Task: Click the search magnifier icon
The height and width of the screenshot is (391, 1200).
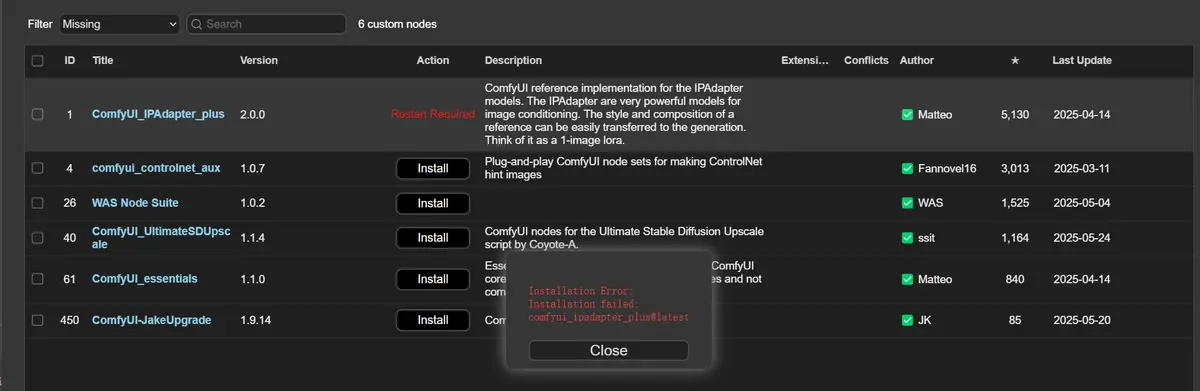Action: 197,24
